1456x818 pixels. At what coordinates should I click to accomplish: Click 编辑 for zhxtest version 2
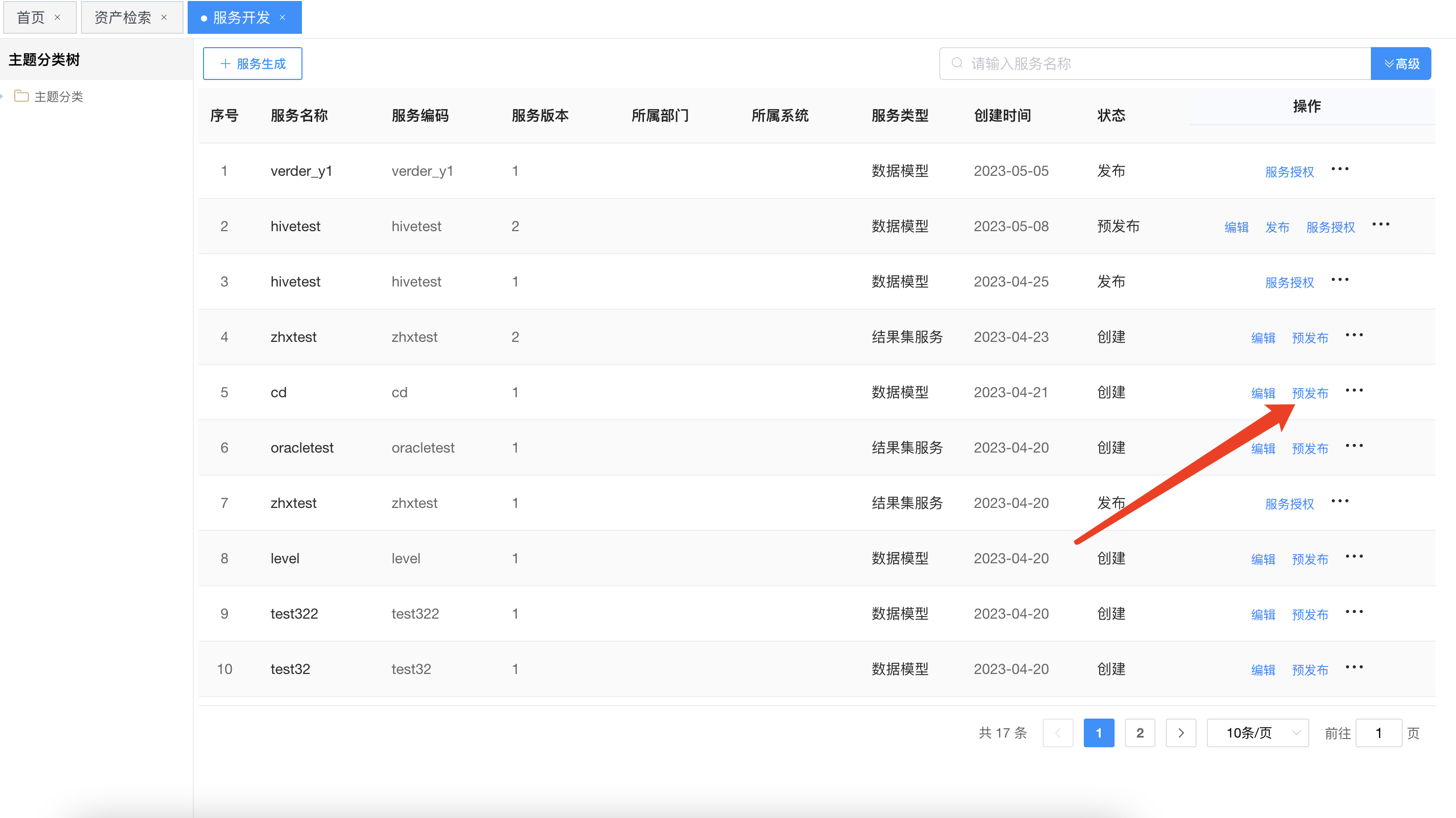pyautogui.click(x=1263, y=338)
